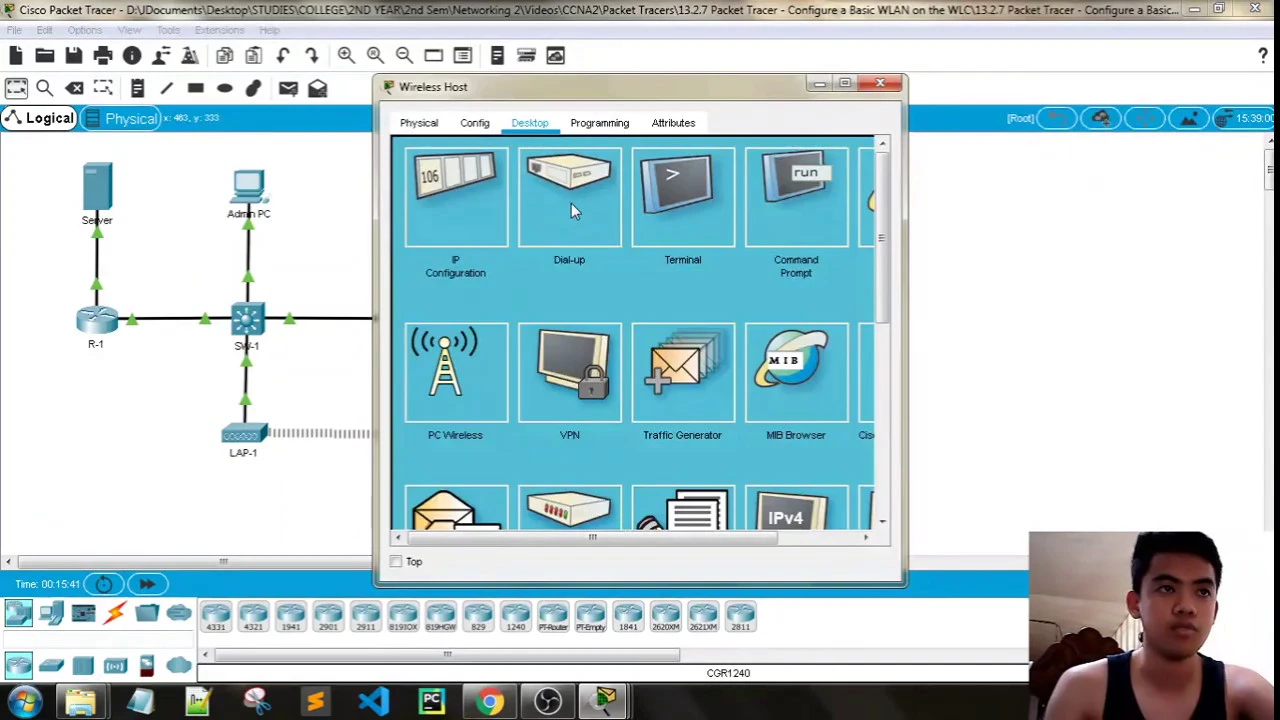Image resolution: width=1280 pixels, height=720 pixels.
Task: Click the Zoom In icon
Action: 346,56
